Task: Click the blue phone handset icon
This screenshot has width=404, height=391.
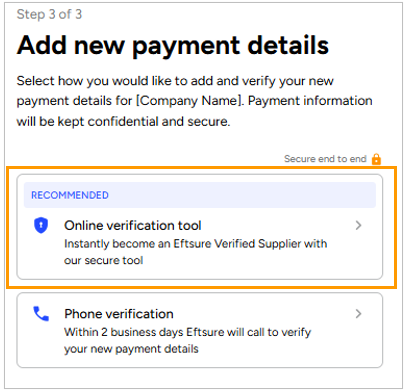Action: [x=41, y=314]
